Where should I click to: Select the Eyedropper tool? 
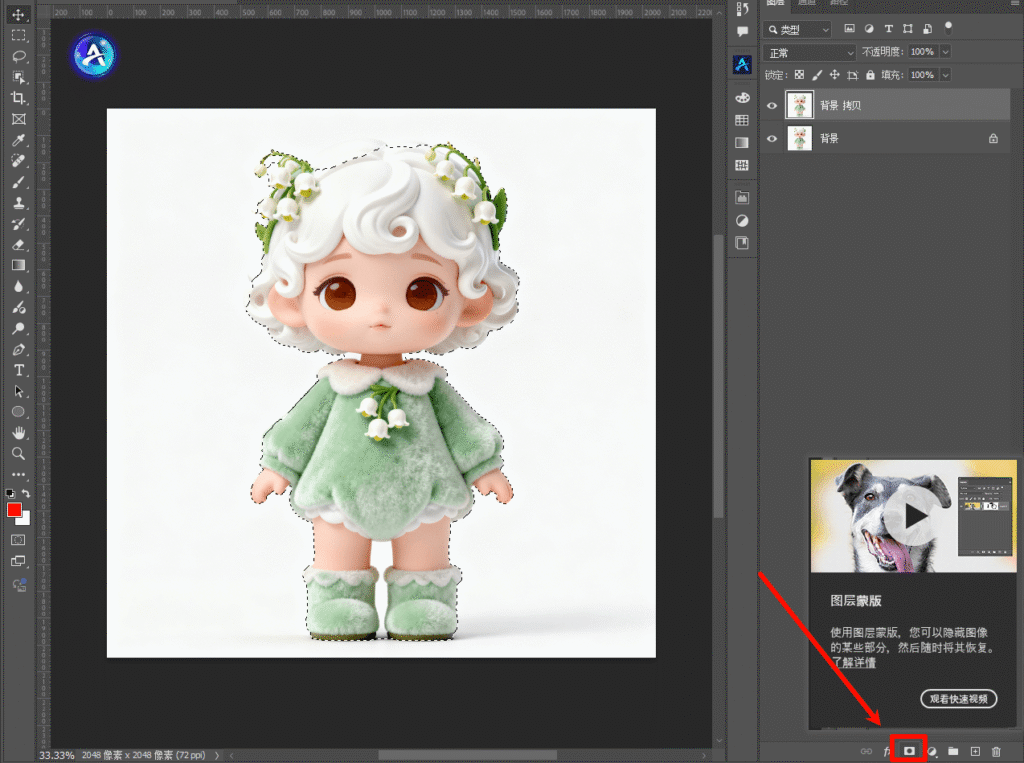(x=18, y=140)
